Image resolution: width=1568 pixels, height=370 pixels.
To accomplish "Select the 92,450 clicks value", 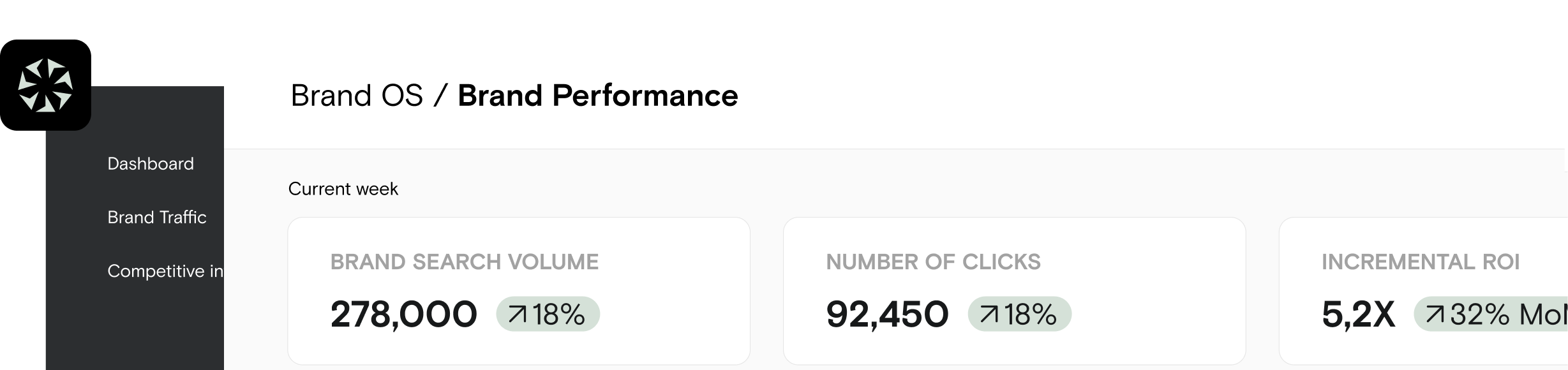I will tap(887, 314).
